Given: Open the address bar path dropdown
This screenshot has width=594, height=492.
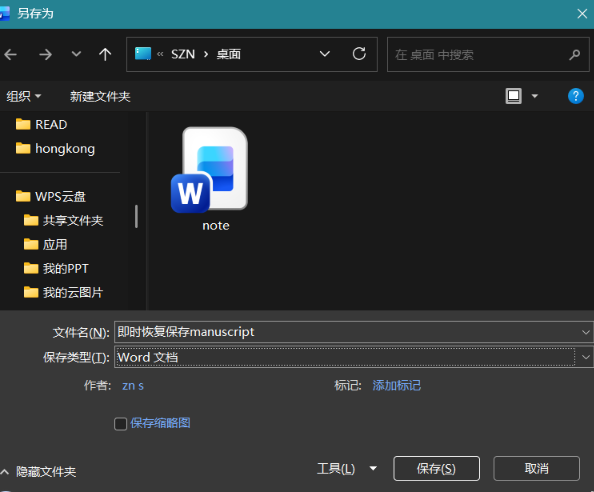Looking at the screenshot, I should (325, 54).
